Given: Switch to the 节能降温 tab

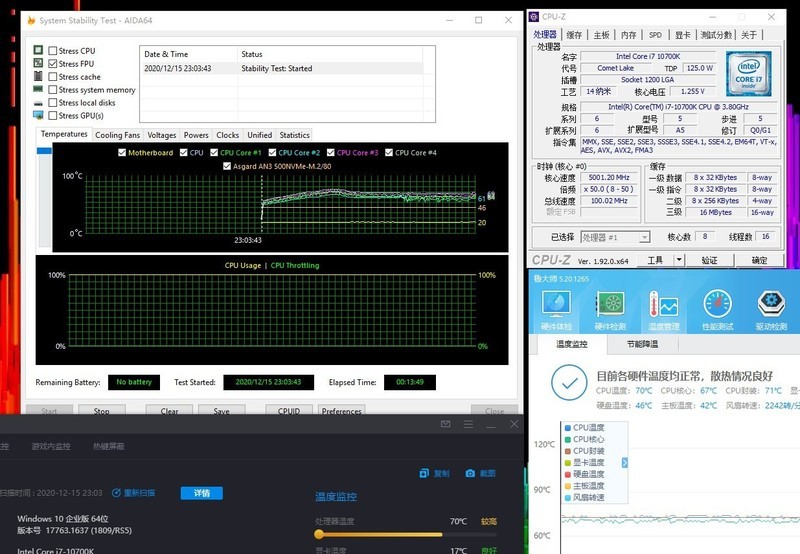Looking at the screenshot, I should coord(643,344).
